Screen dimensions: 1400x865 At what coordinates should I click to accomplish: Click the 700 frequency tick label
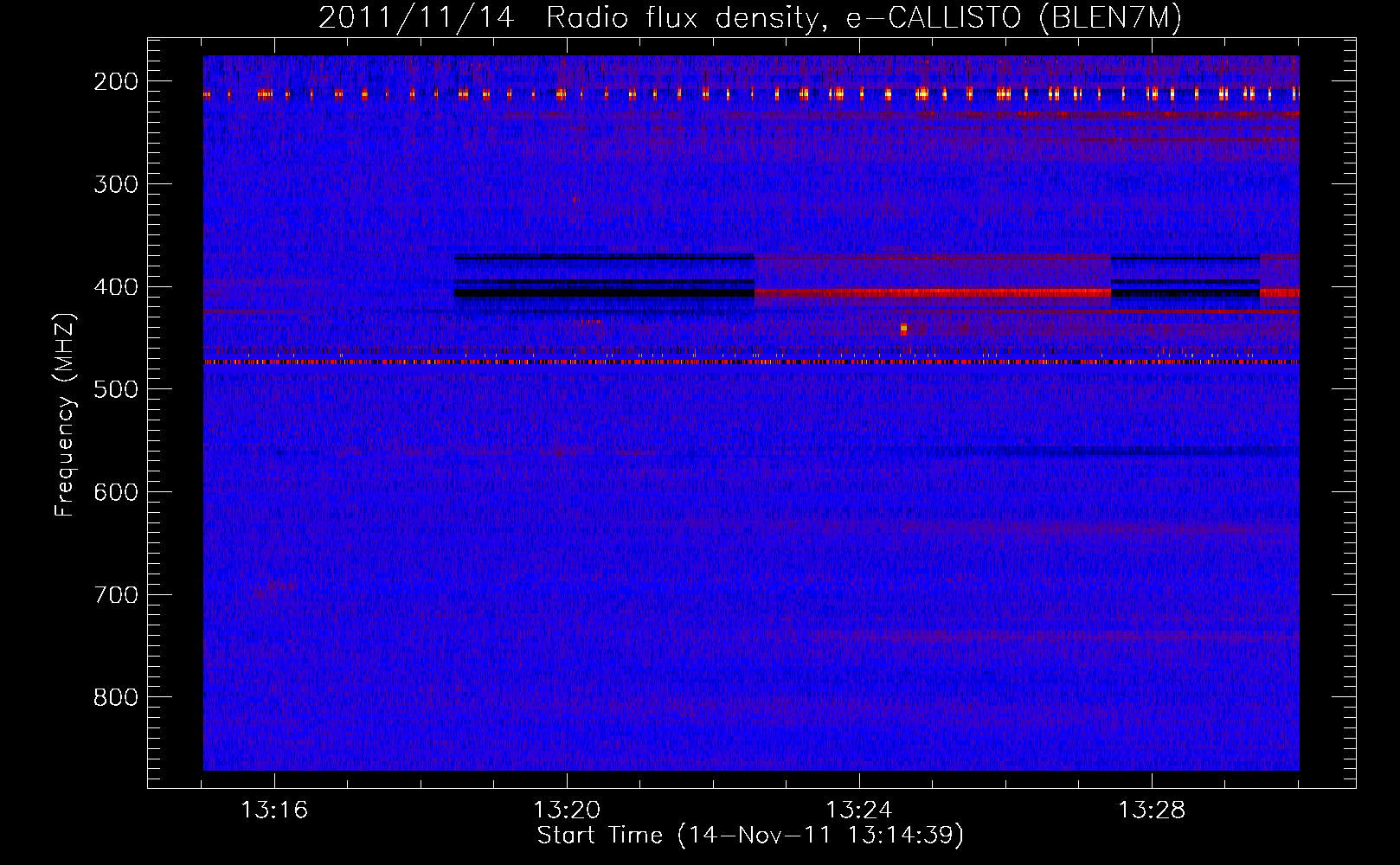point(115,595)
